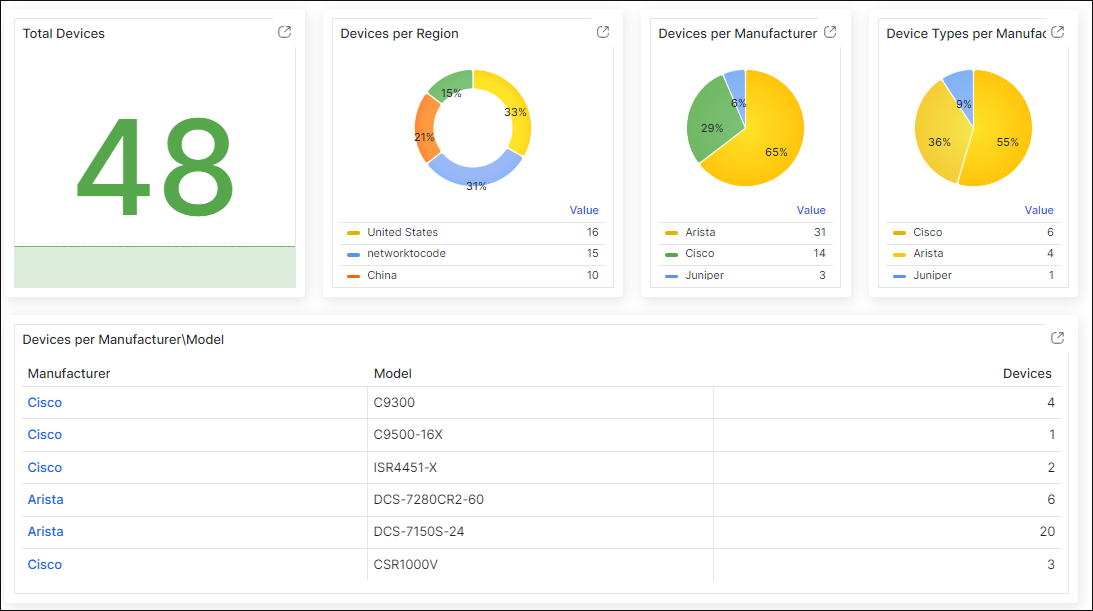
Task: Open the Devices per Region external link icon
Action: [x=602, y=31]
